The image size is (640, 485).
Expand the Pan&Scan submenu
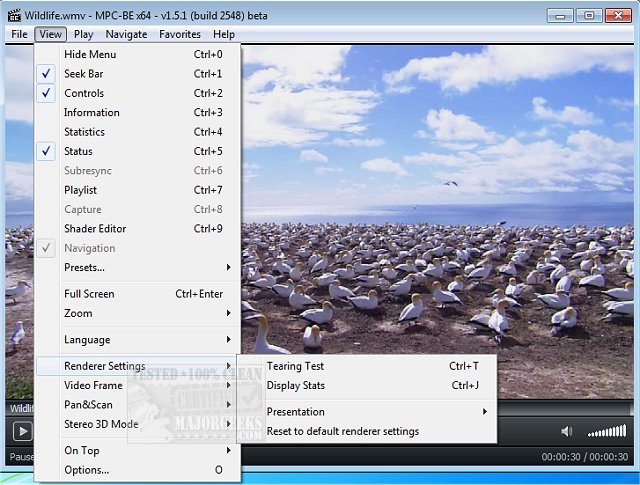point(138,405)
